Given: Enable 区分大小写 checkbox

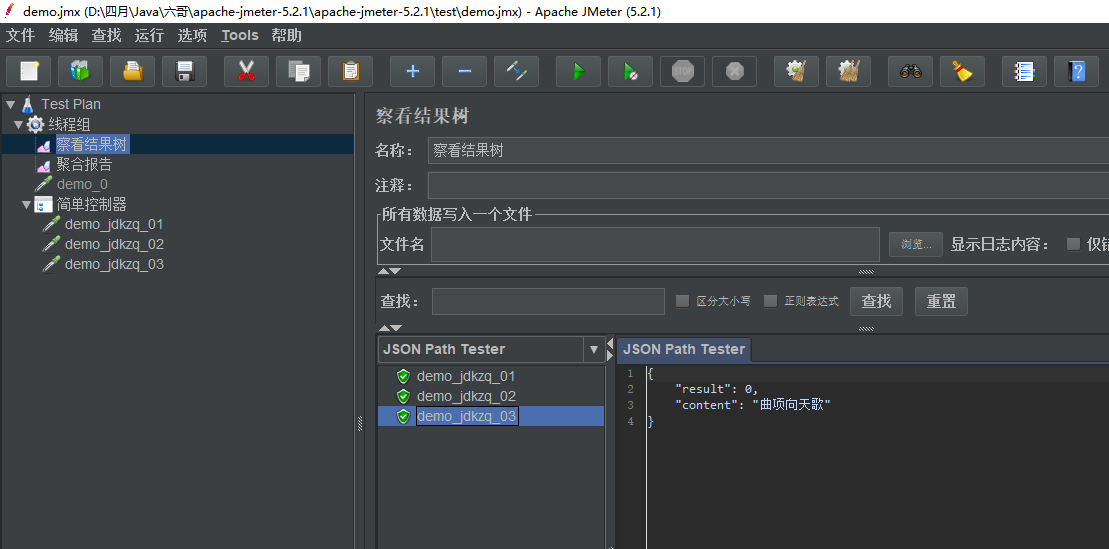Looking at the screenshot, I should [x=683, y=301].
